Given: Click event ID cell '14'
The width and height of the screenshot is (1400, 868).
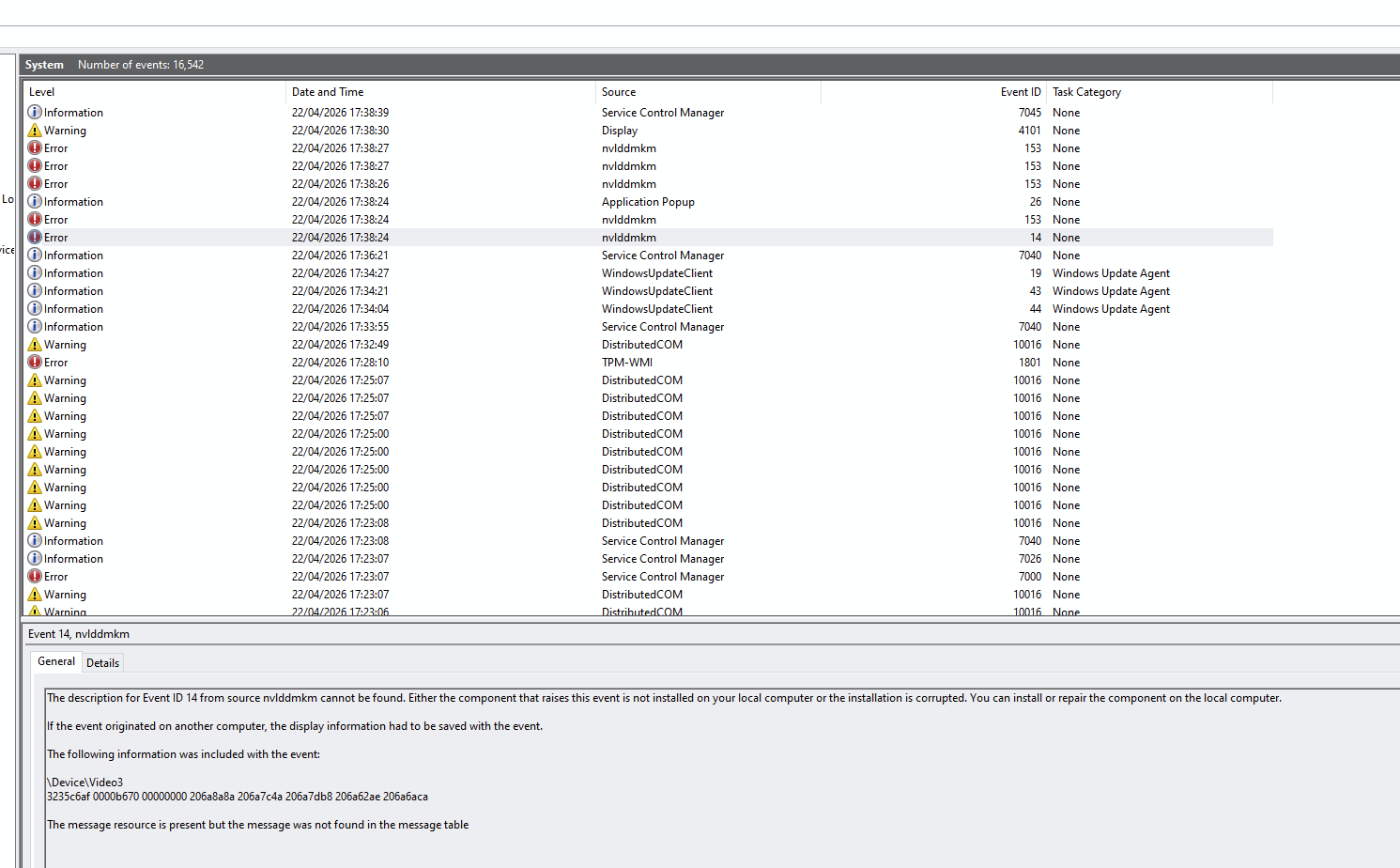Looking at the screenshot, I should tap(1035, 238).
